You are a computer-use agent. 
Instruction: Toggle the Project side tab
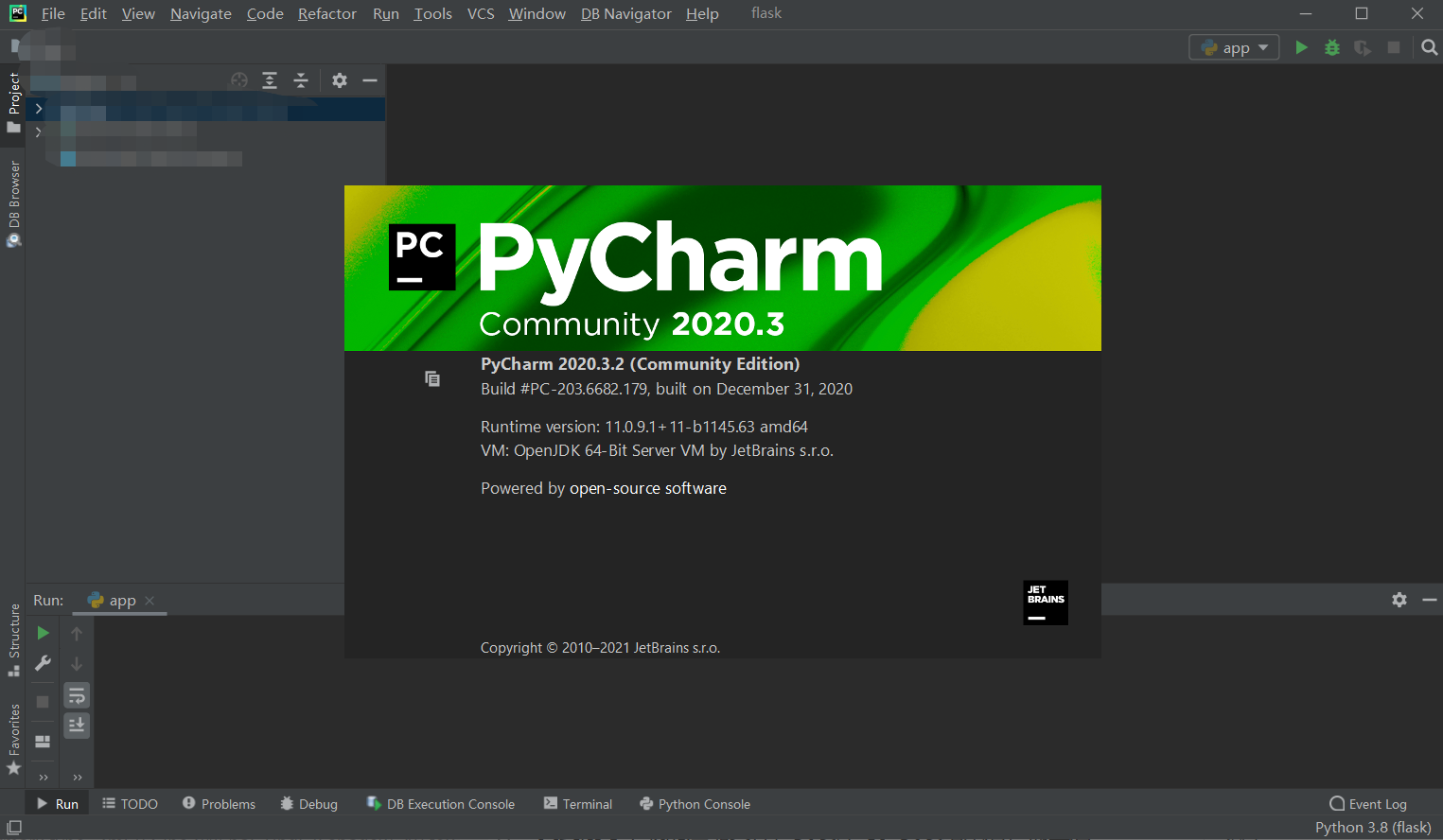(x=13, y=102)
